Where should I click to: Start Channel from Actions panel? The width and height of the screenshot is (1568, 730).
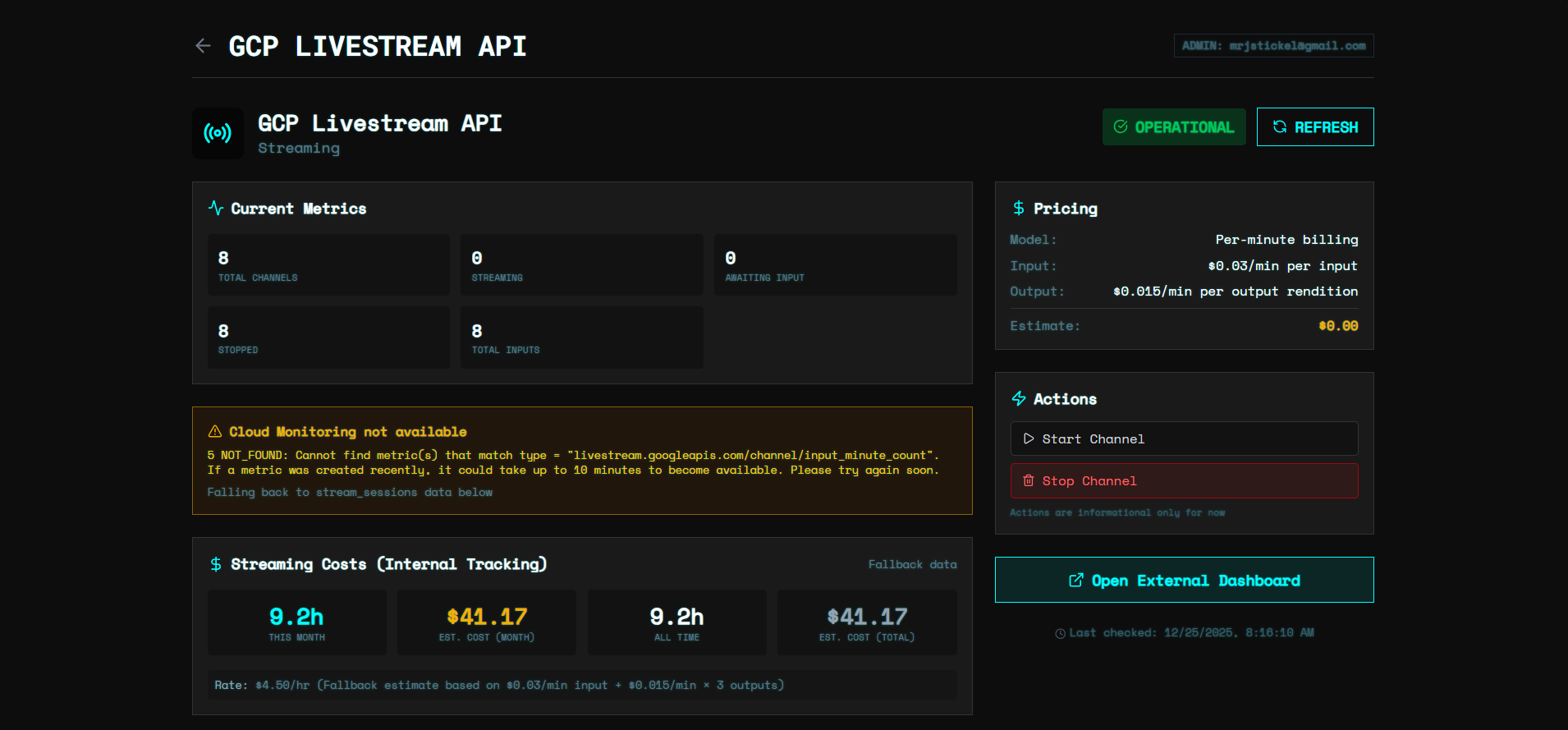click(1184, 439)
